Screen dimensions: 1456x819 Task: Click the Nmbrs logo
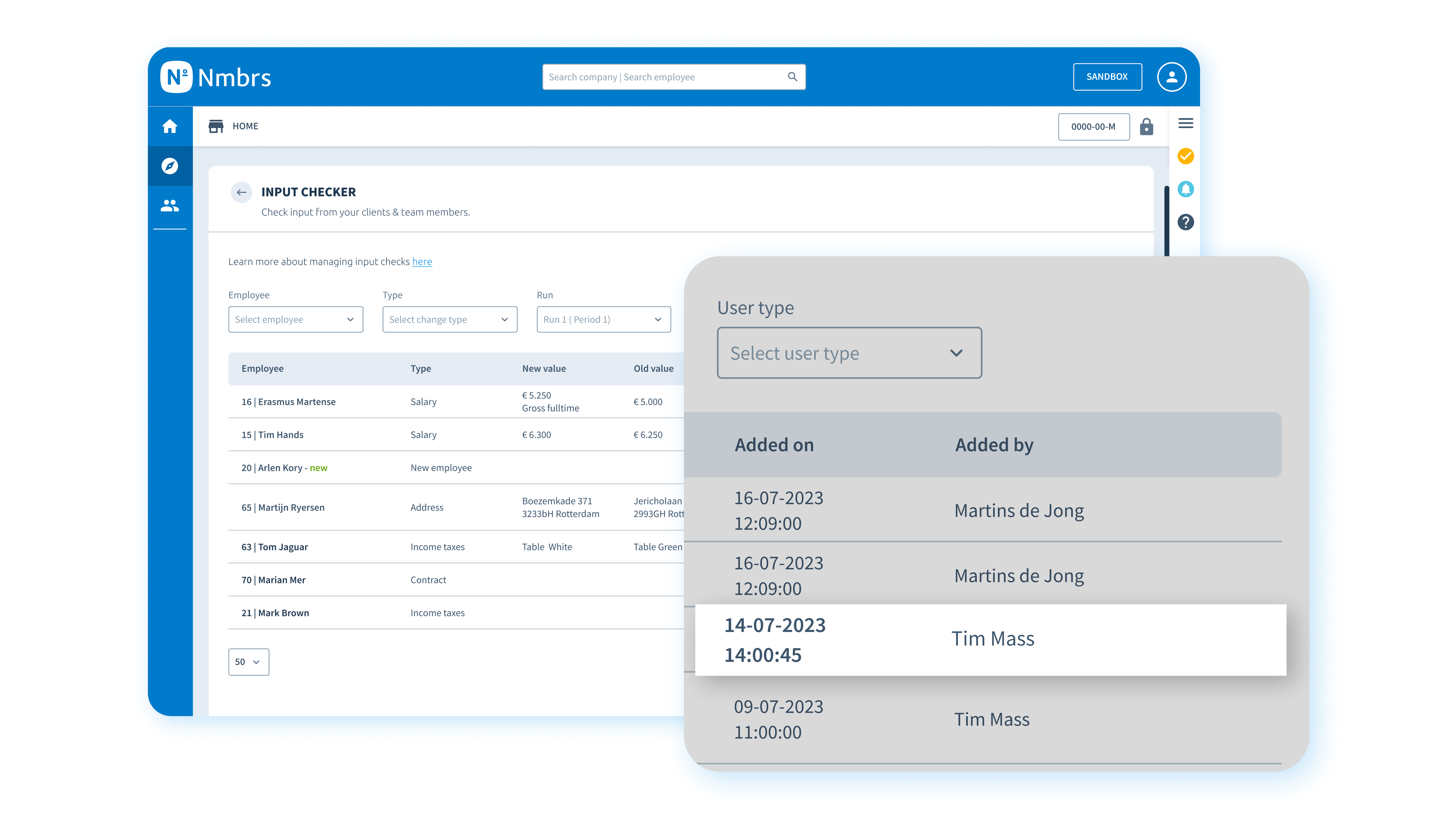215,77
